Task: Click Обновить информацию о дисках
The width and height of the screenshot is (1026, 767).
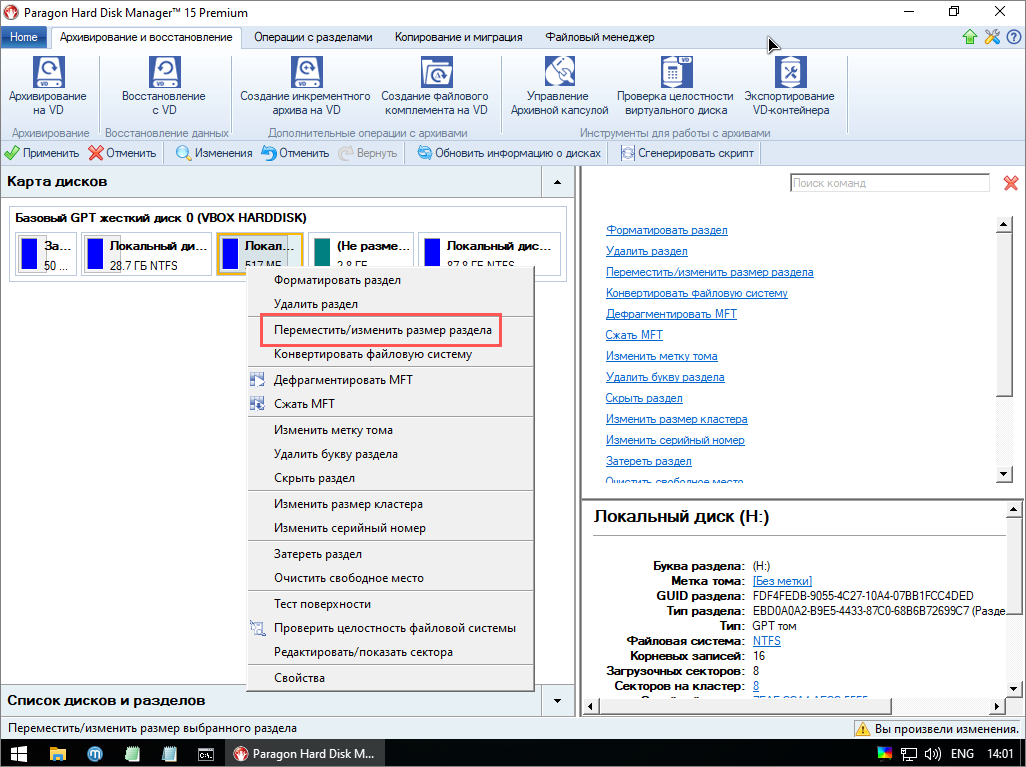Action: 509,153
